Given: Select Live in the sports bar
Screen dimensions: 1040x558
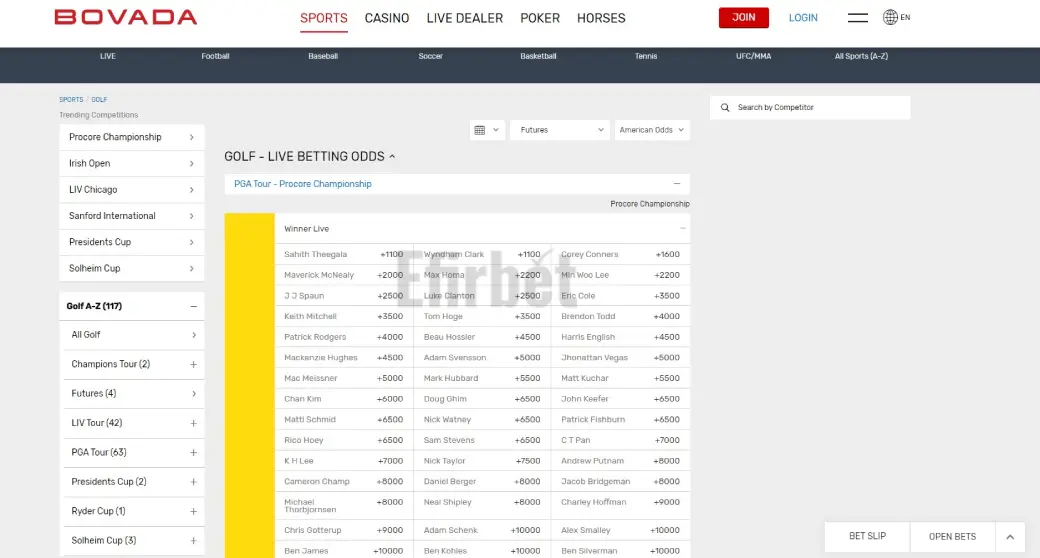Looking at the screenshot, I should (x=107, y=56).
